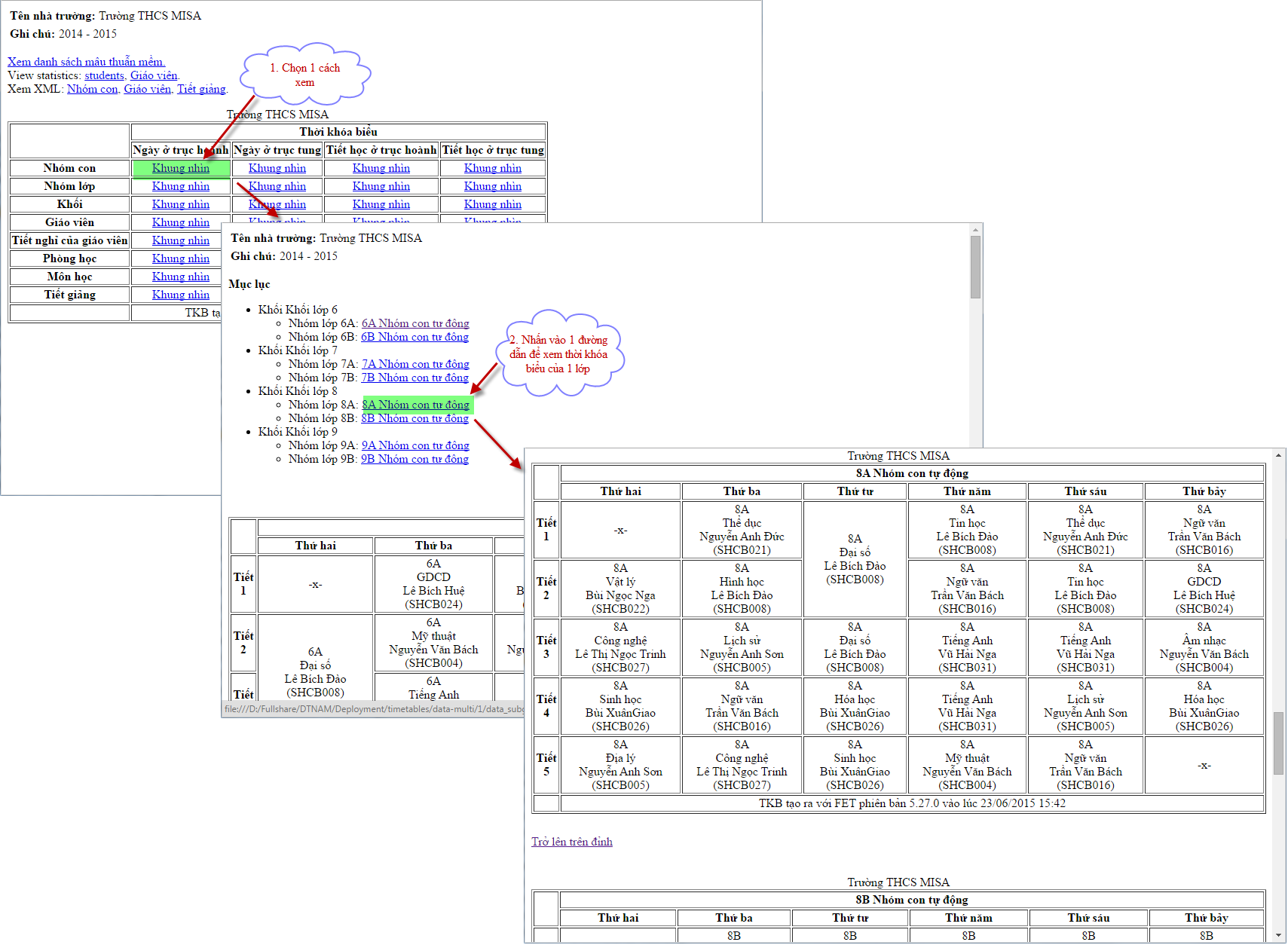Click 'Giáo viên' link in View statistics line
Viewport: 1288px width, 945px height.
click(154, 75)
